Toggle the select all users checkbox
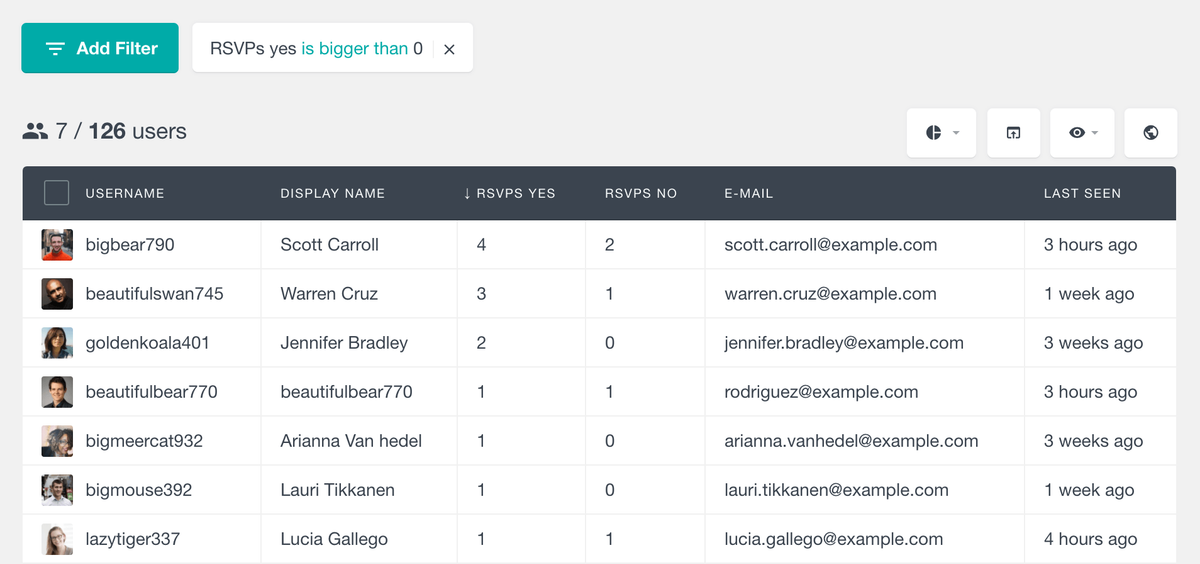This screenshot has width=1200, height=564. [57, 193]
